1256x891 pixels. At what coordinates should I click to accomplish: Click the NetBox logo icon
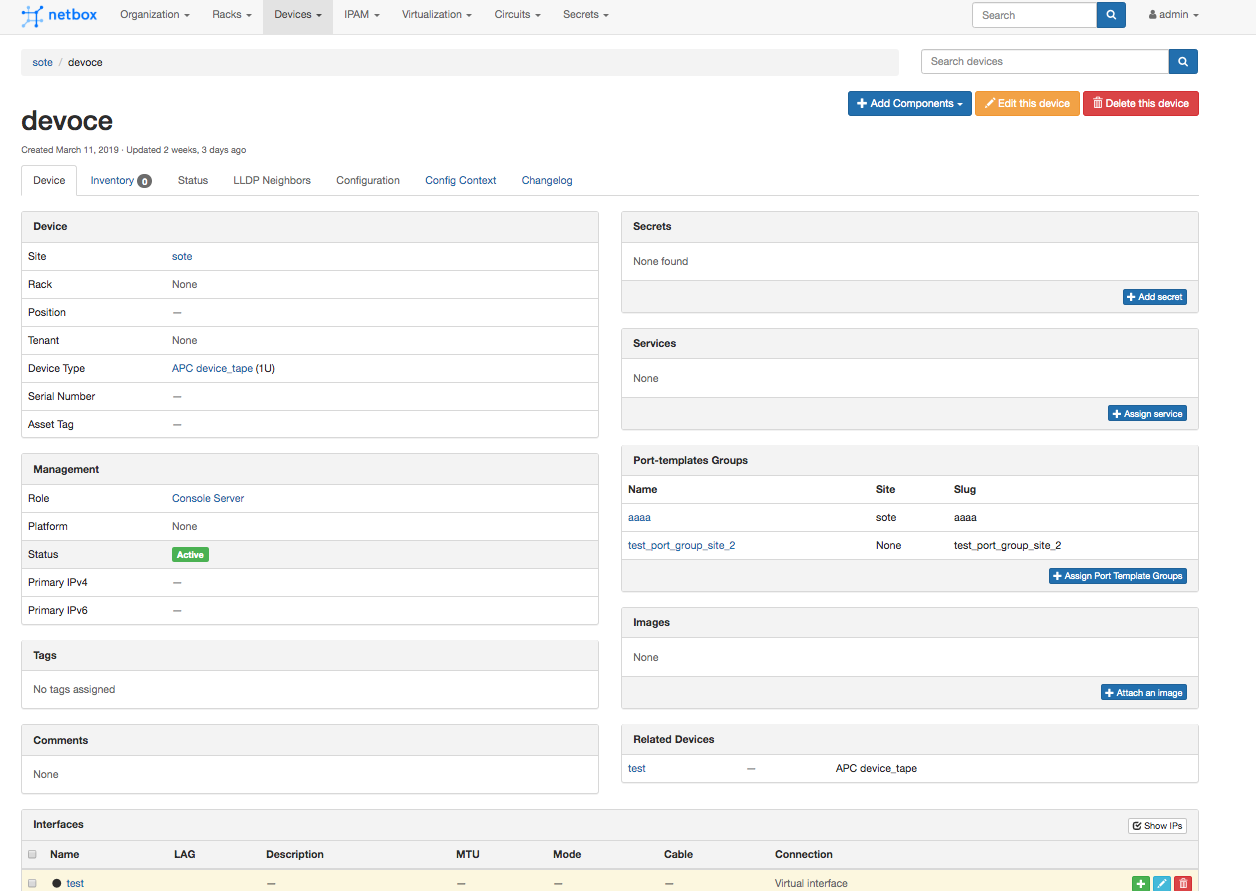[x=32, y=16]
